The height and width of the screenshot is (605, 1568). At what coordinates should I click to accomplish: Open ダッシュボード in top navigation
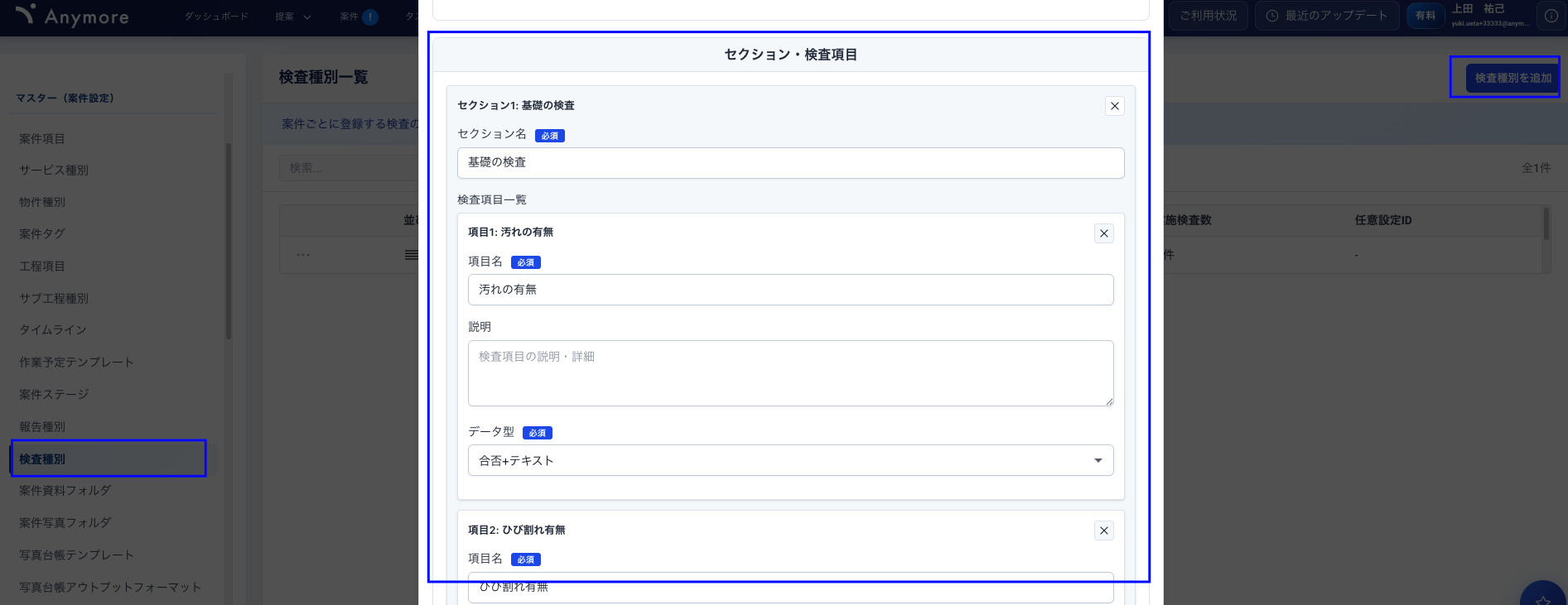click(216, 17)
